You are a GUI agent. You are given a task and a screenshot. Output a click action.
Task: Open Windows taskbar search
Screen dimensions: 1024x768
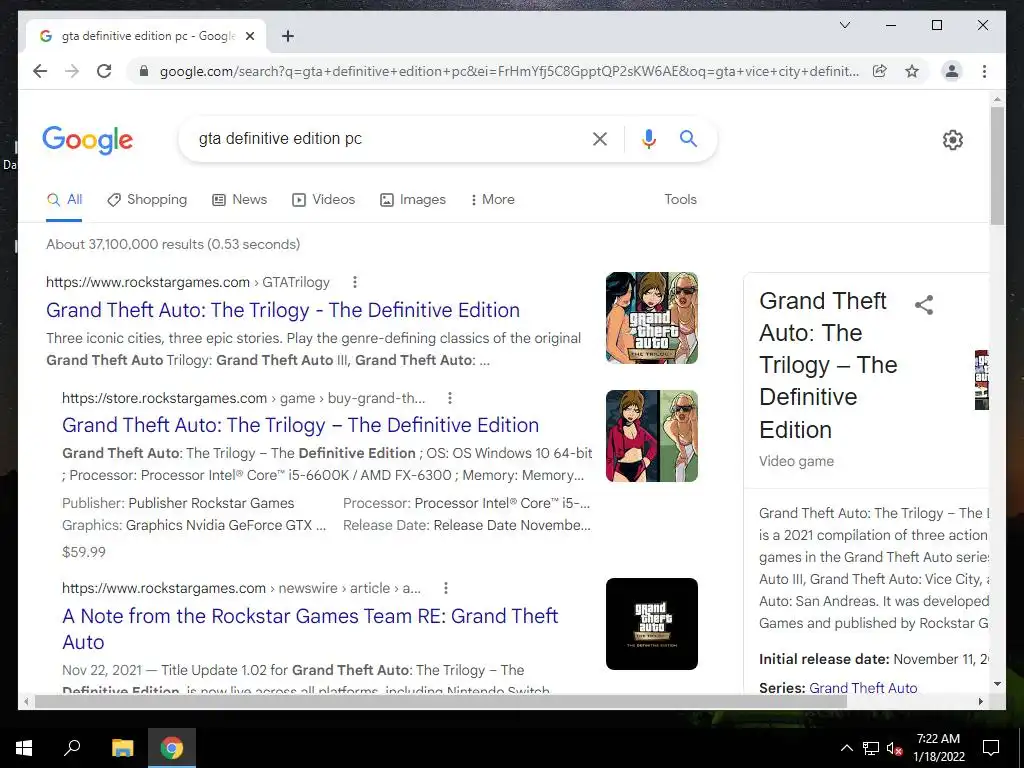72,748
